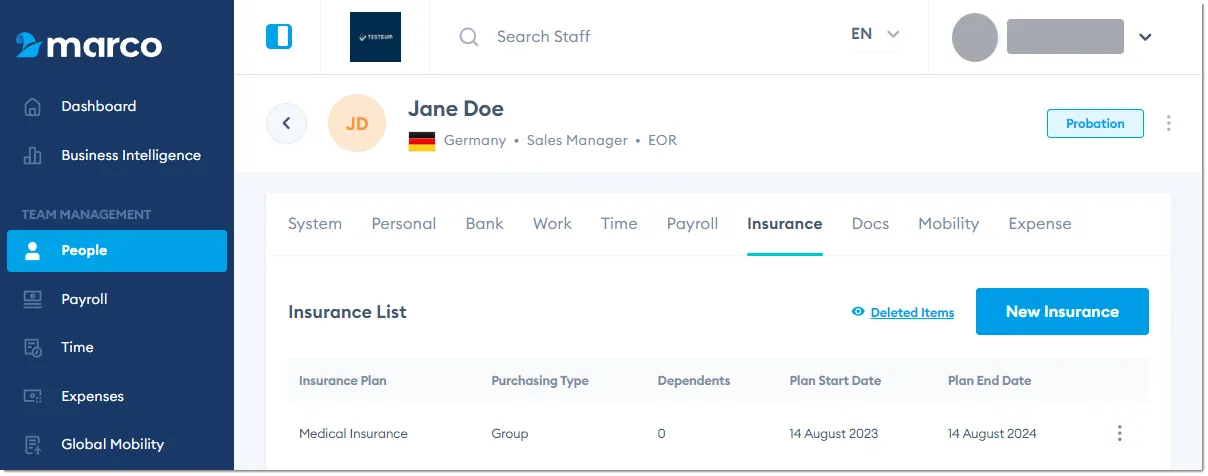This screenshot has height=476, width=1208.
Task: Select the Payroll tab
Action: (x=693, y=224)
